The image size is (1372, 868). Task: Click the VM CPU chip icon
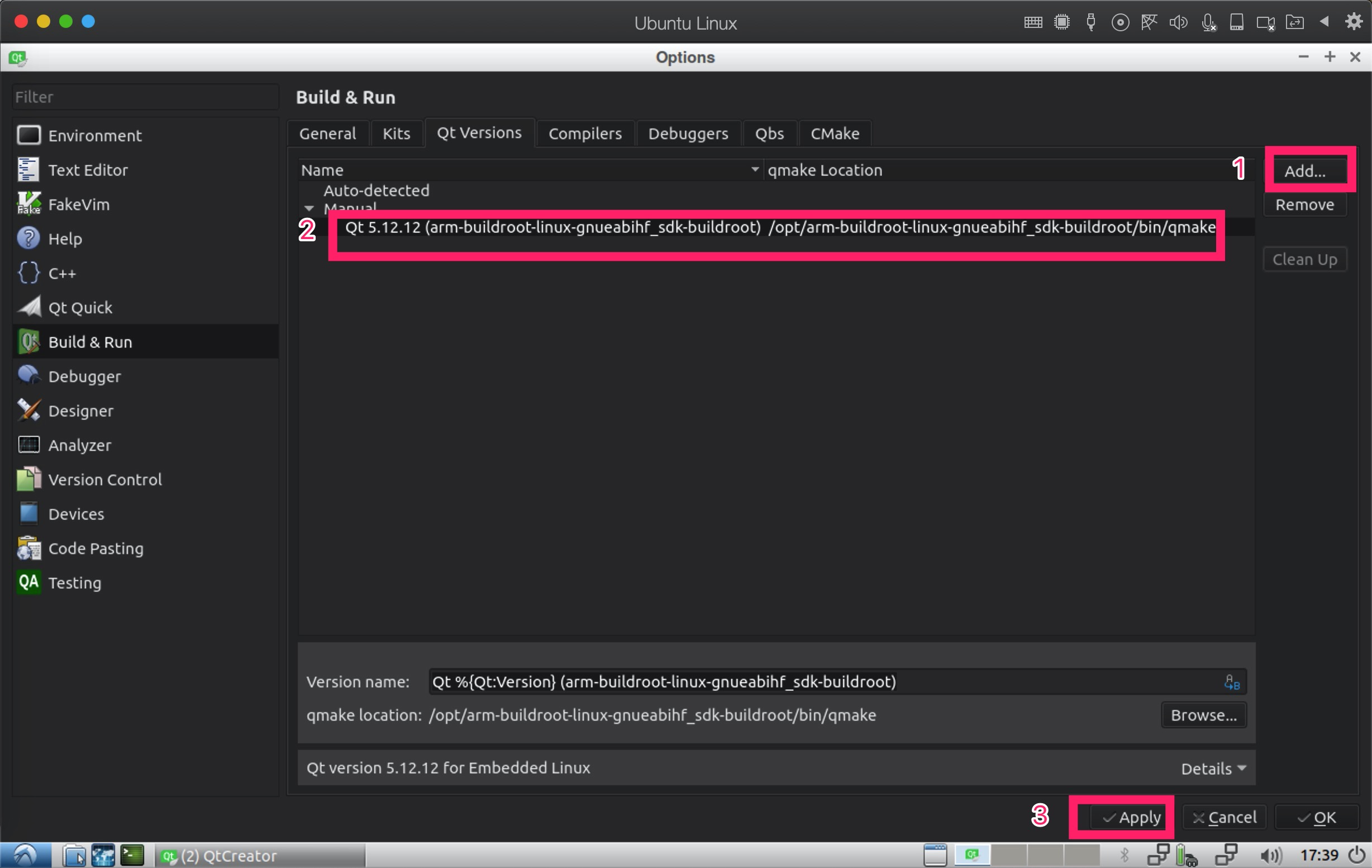click(x=1062, y=22)
